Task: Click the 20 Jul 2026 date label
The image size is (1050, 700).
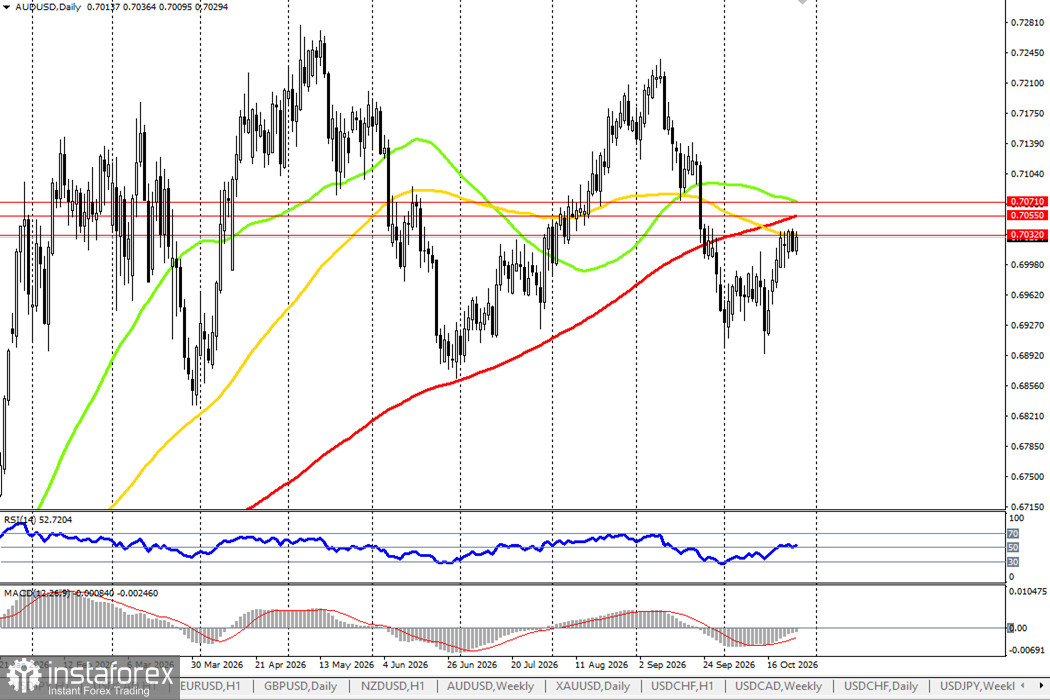Action: click(534, 665)
